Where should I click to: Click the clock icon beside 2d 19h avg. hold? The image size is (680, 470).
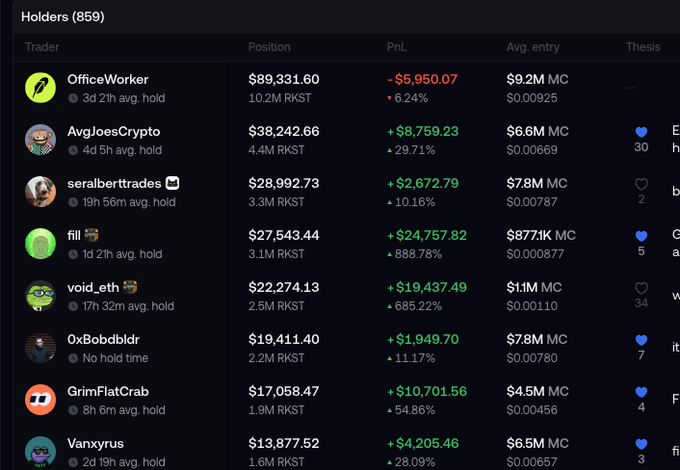coord(73,463)
